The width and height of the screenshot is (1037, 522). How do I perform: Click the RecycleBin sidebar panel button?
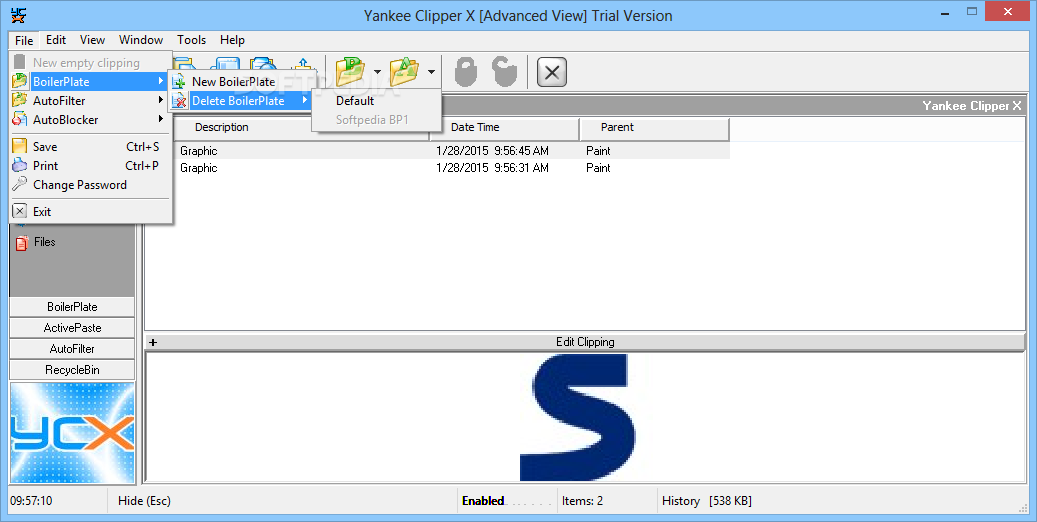point(72,370)
